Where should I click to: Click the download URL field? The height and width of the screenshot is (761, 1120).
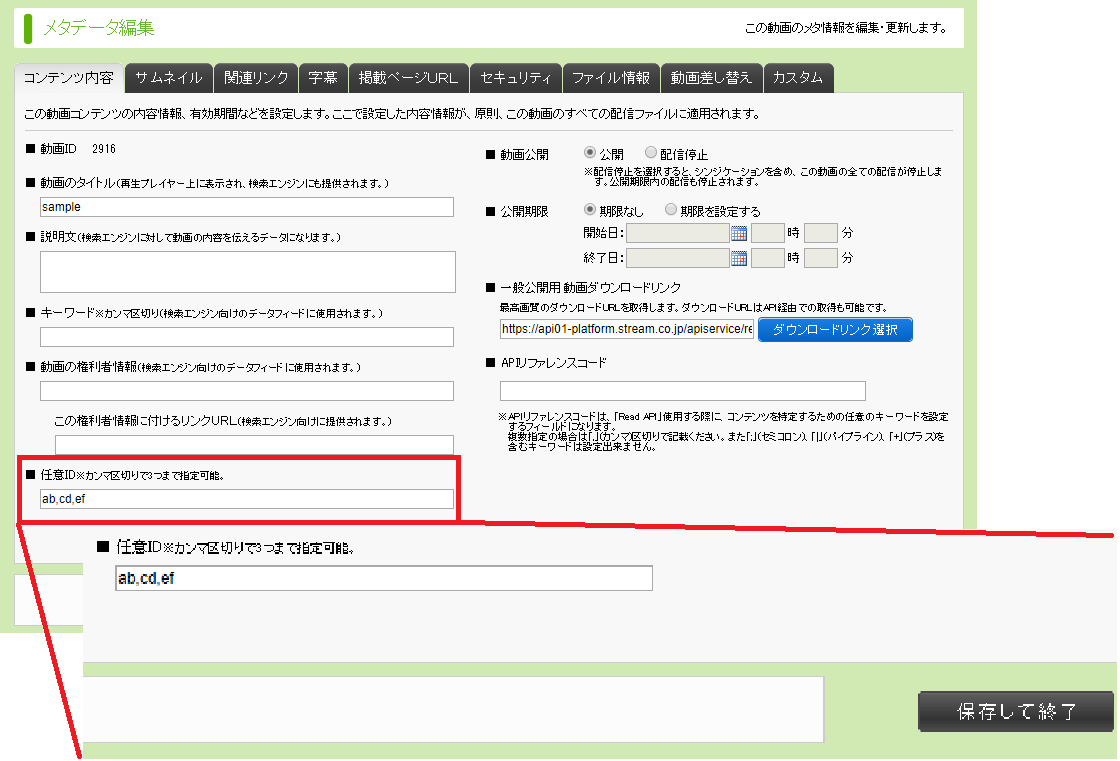[627, 329]
